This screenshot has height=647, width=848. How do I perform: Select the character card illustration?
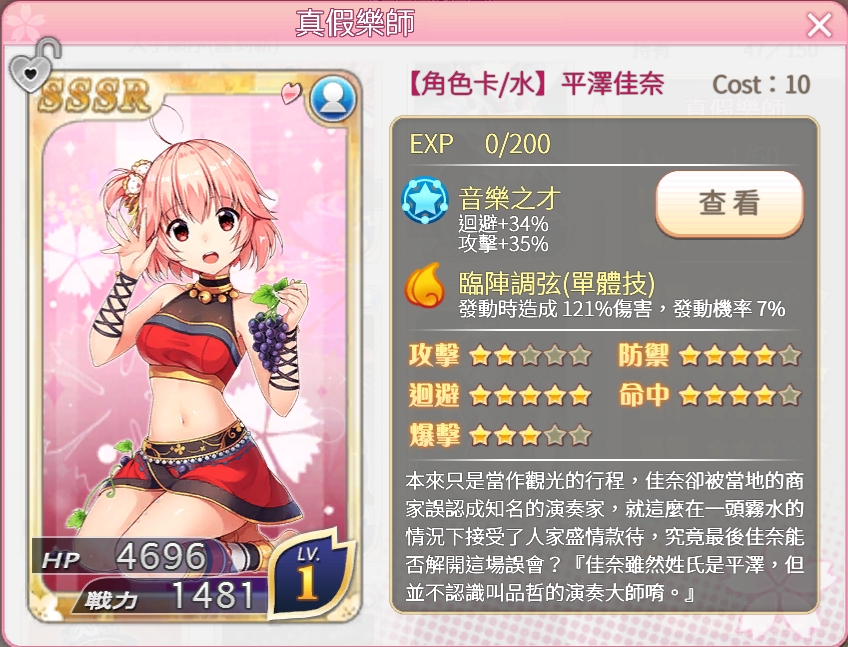tap(195, 346)
